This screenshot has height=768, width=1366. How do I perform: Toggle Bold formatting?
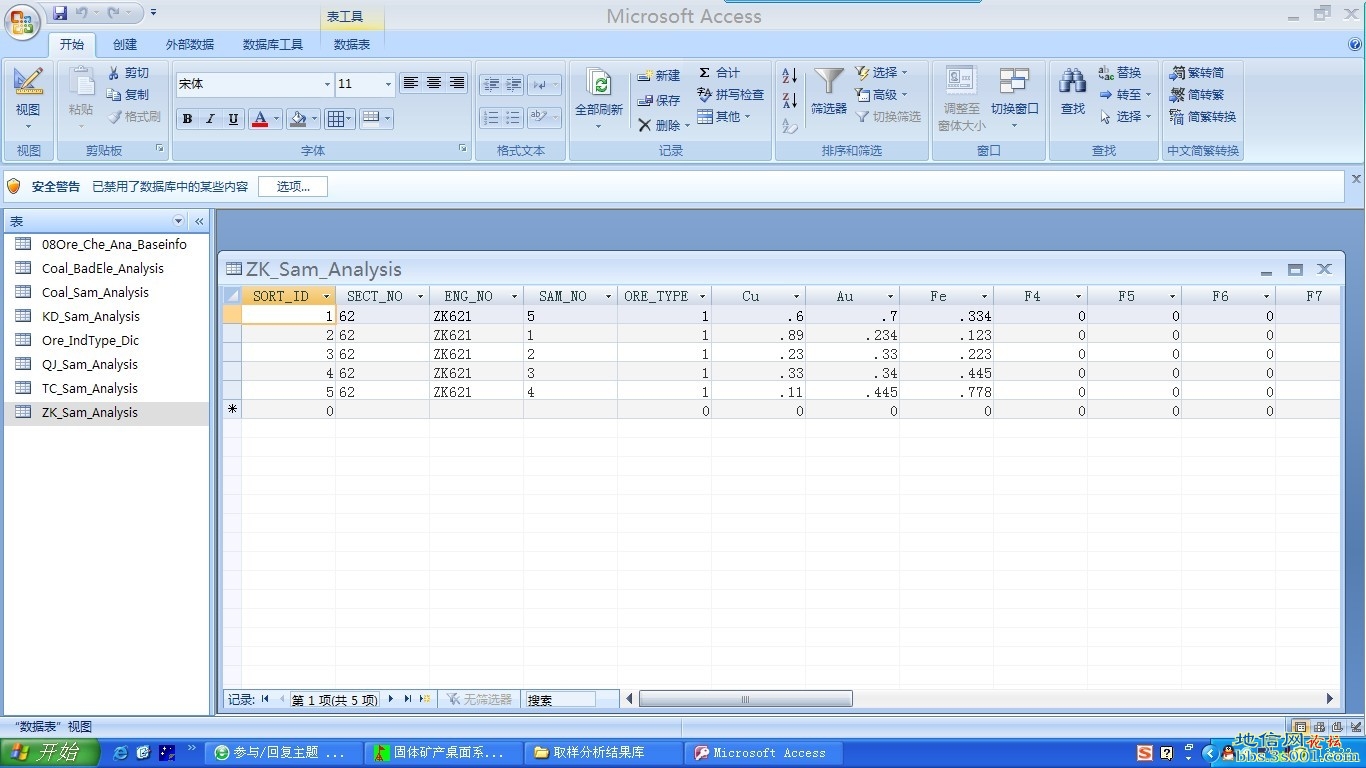click(x=187, y=119)
